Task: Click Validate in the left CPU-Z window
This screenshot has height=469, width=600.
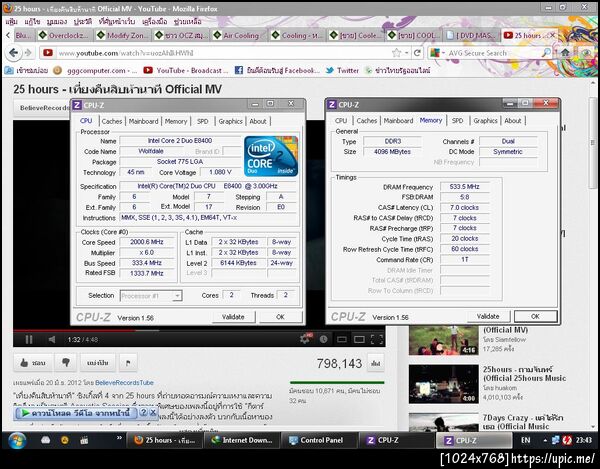Action: (233, 317)
